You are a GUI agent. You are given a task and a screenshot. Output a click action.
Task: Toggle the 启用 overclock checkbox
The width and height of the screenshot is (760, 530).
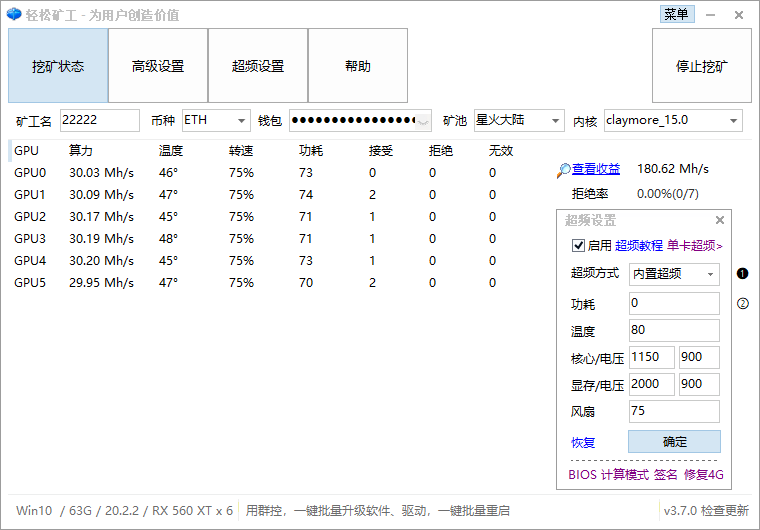(578, 245)
